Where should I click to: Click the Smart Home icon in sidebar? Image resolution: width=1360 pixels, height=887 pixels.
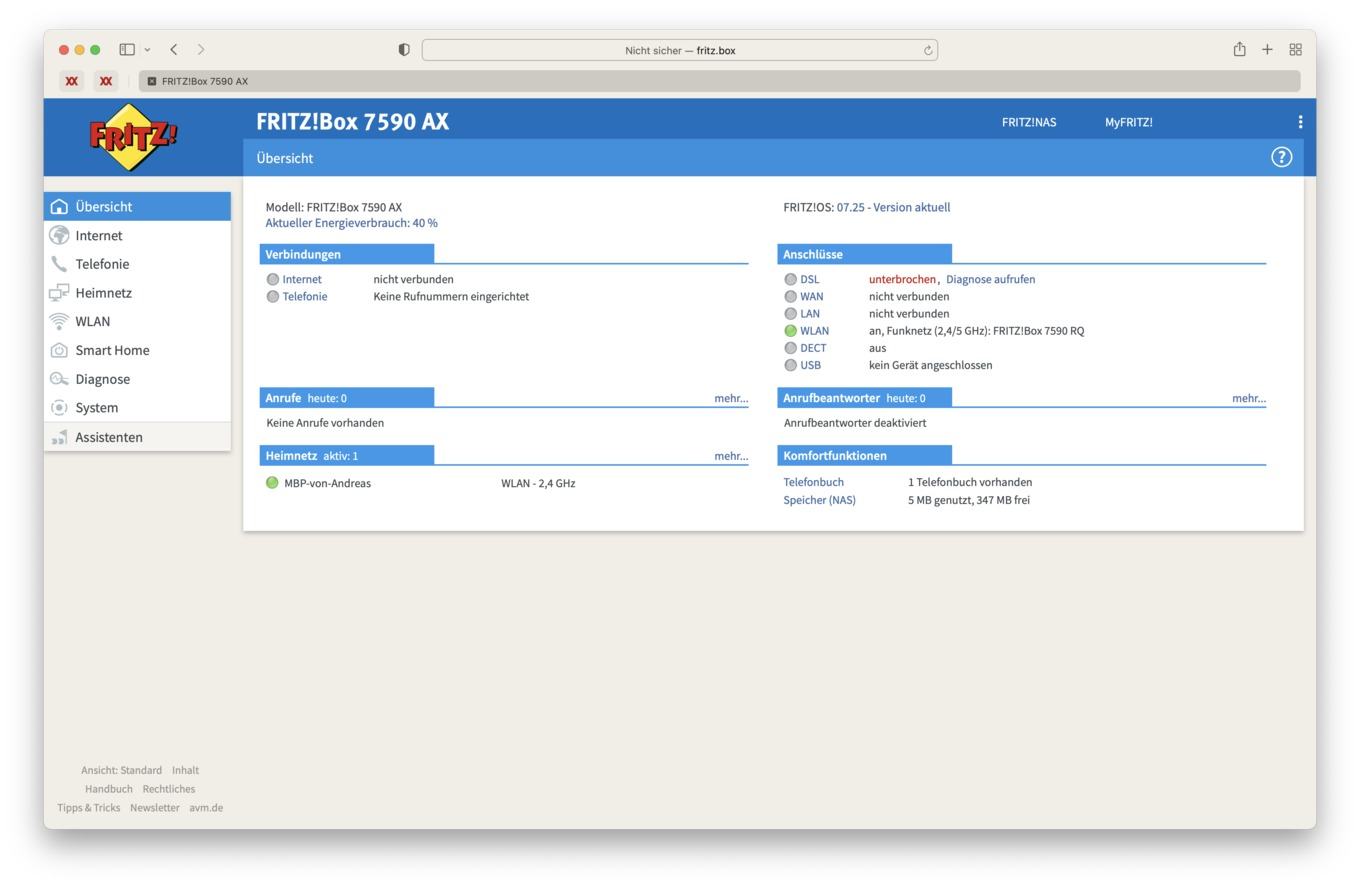(x=59, y=350)
